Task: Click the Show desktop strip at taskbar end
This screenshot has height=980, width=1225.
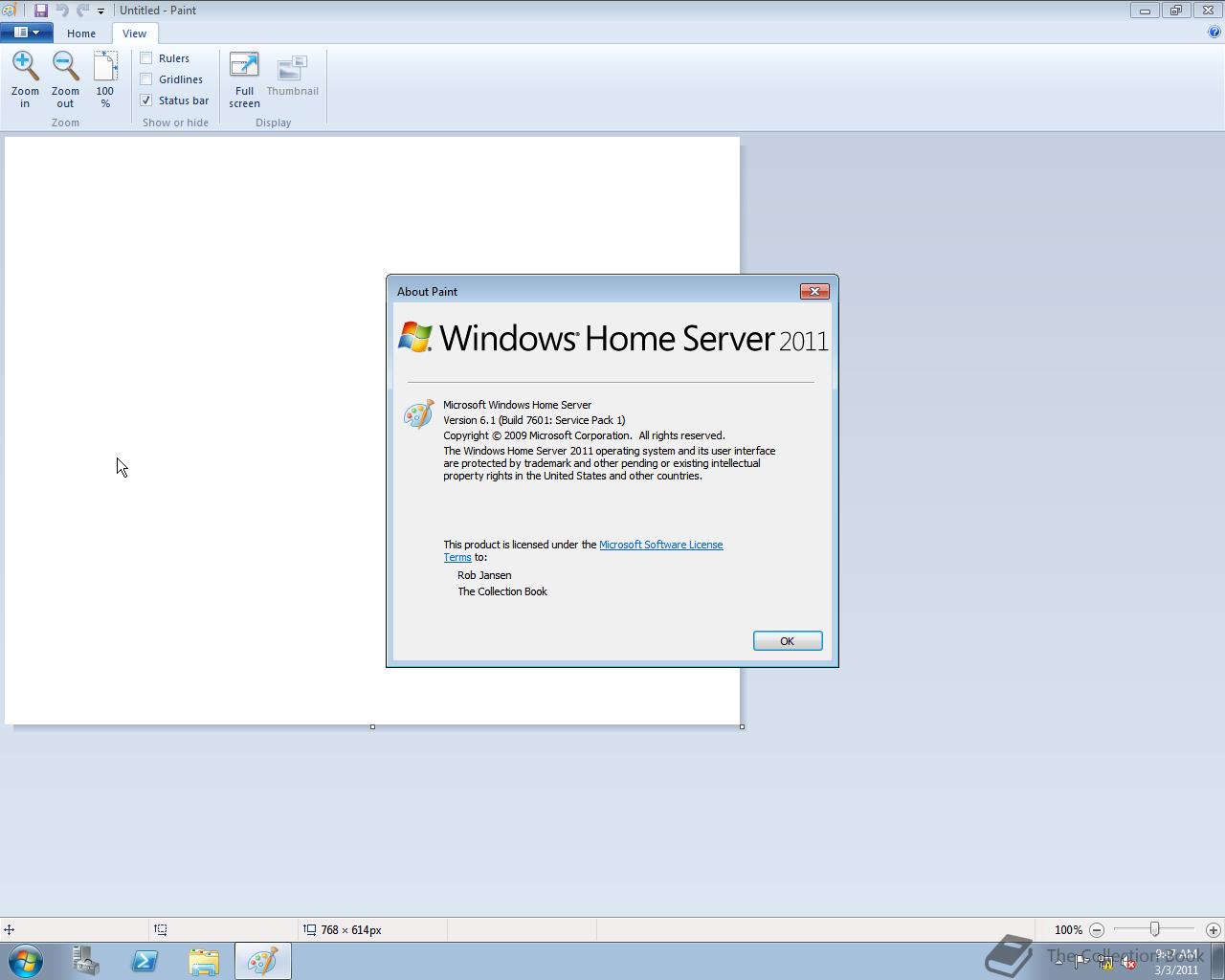Action: [1218, 961]
